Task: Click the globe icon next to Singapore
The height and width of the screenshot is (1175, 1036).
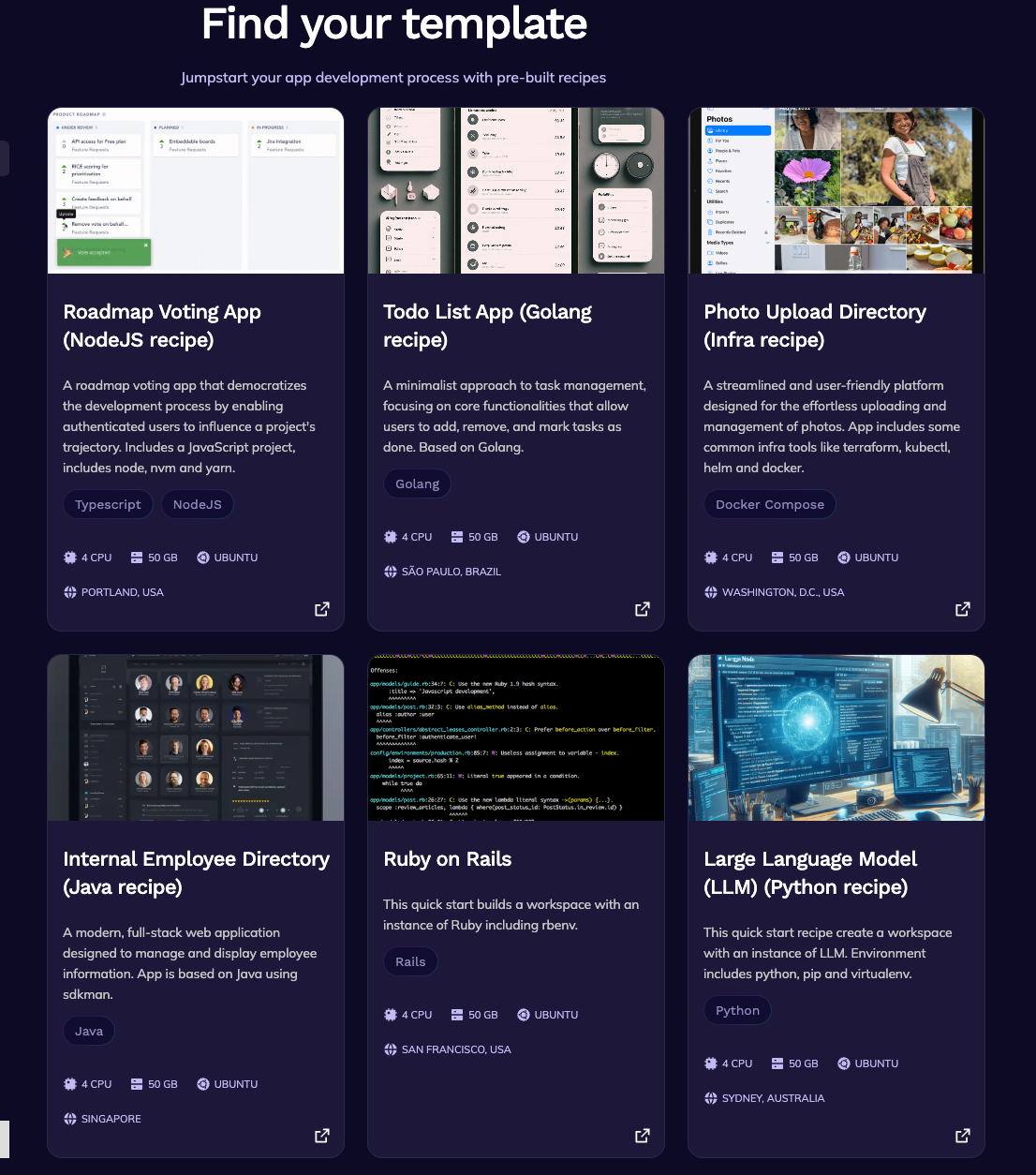Action: 69,1118
